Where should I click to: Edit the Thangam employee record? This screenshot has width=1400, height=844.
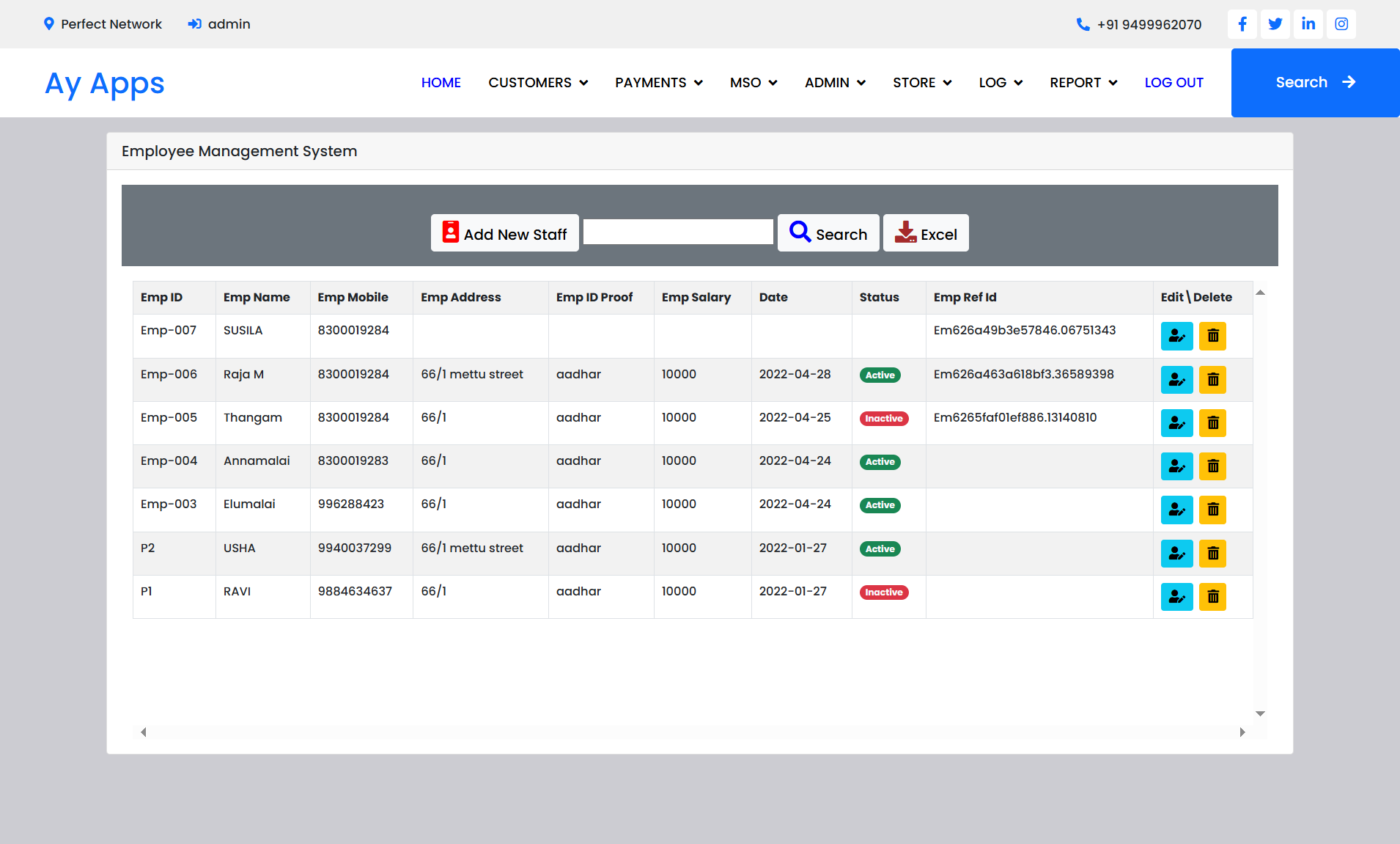[x=1176, y=423]
